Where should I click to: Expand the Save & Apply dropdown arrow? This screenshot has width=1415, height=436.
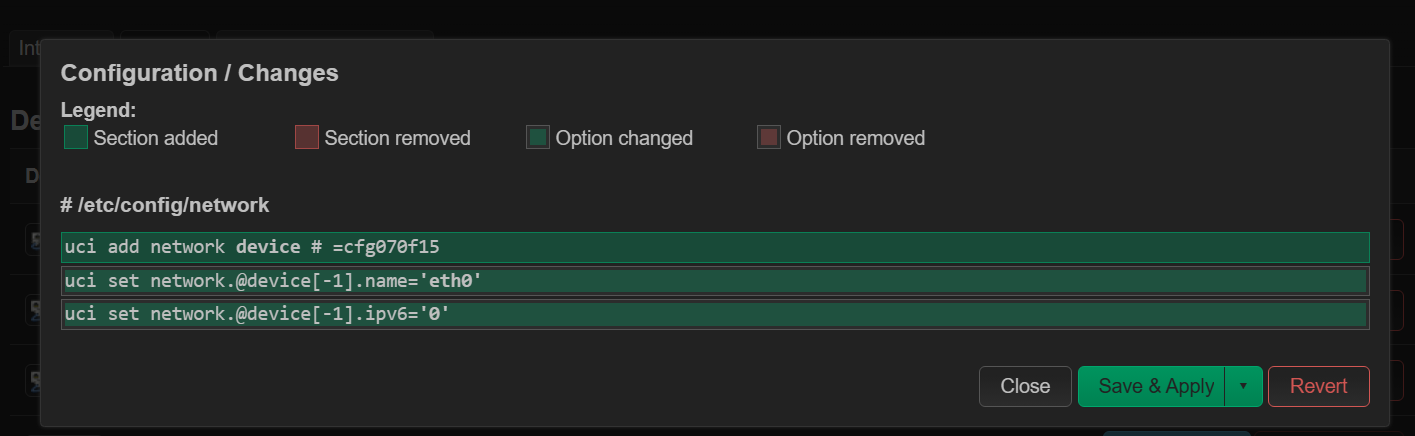[x=1243, y=386]
